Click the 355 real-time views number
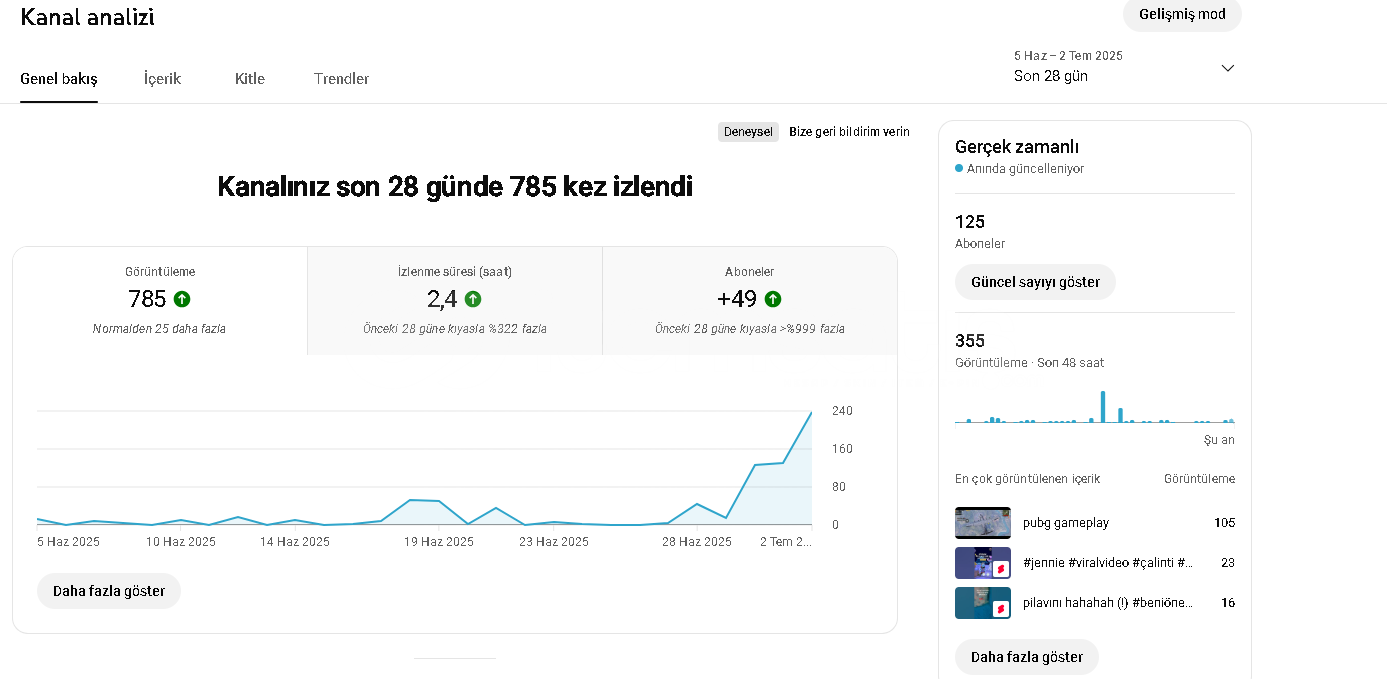 [970, 341]
